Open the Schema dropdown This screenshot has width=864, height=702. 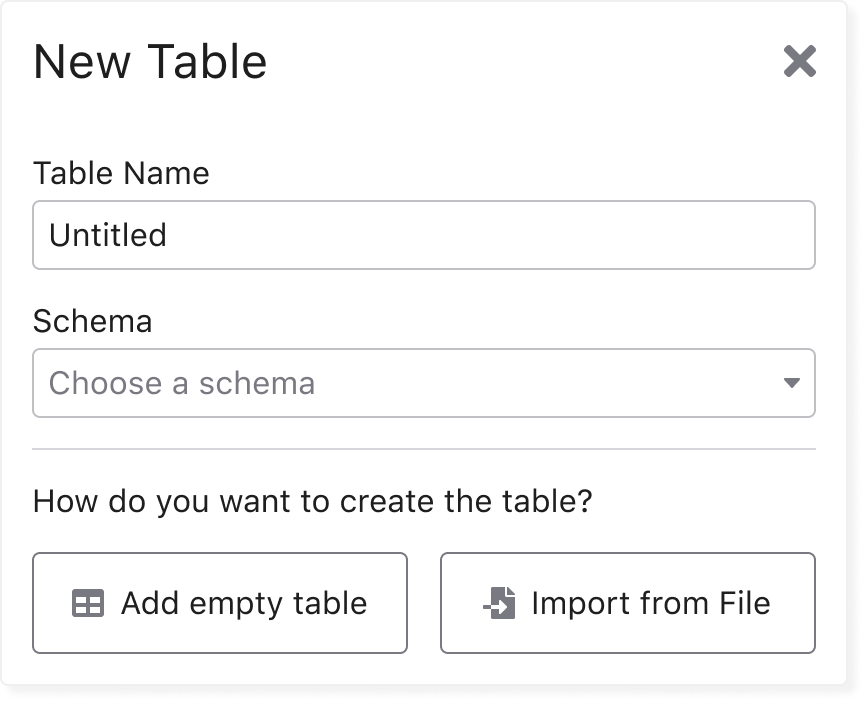(x=424, y=383)
